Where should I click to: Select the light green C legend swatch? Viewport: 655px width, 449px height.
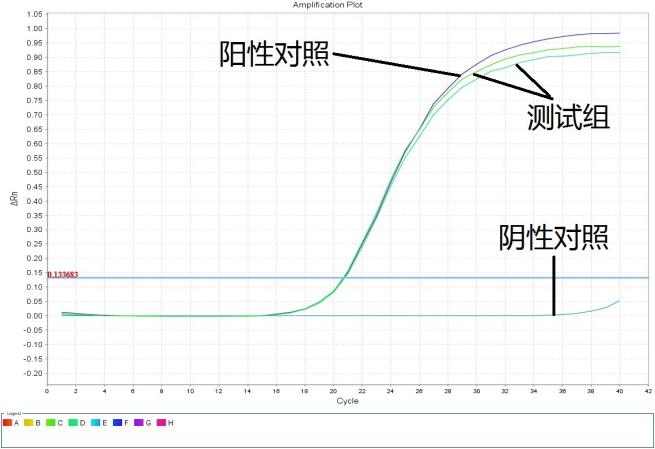(51, 423)
